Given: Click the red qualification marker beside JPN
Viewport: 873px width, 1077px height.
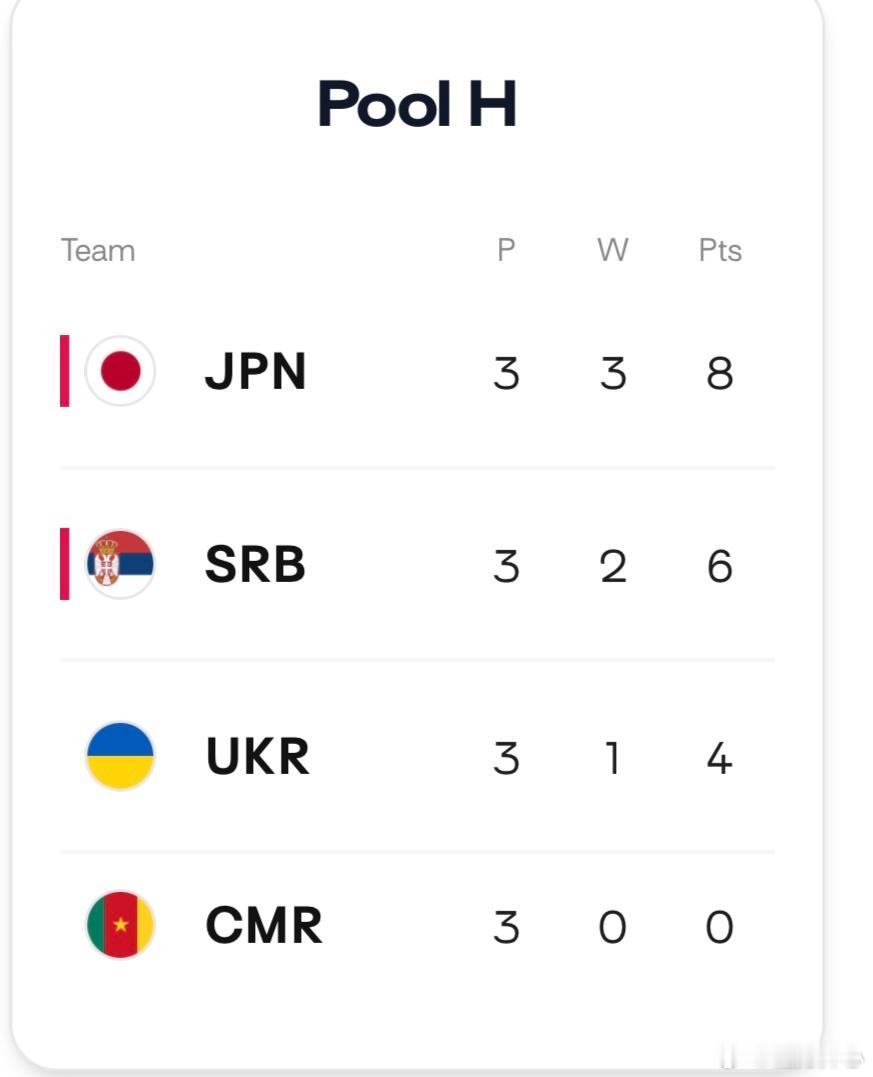Looking at the screenshot, I should click(65, 371).
